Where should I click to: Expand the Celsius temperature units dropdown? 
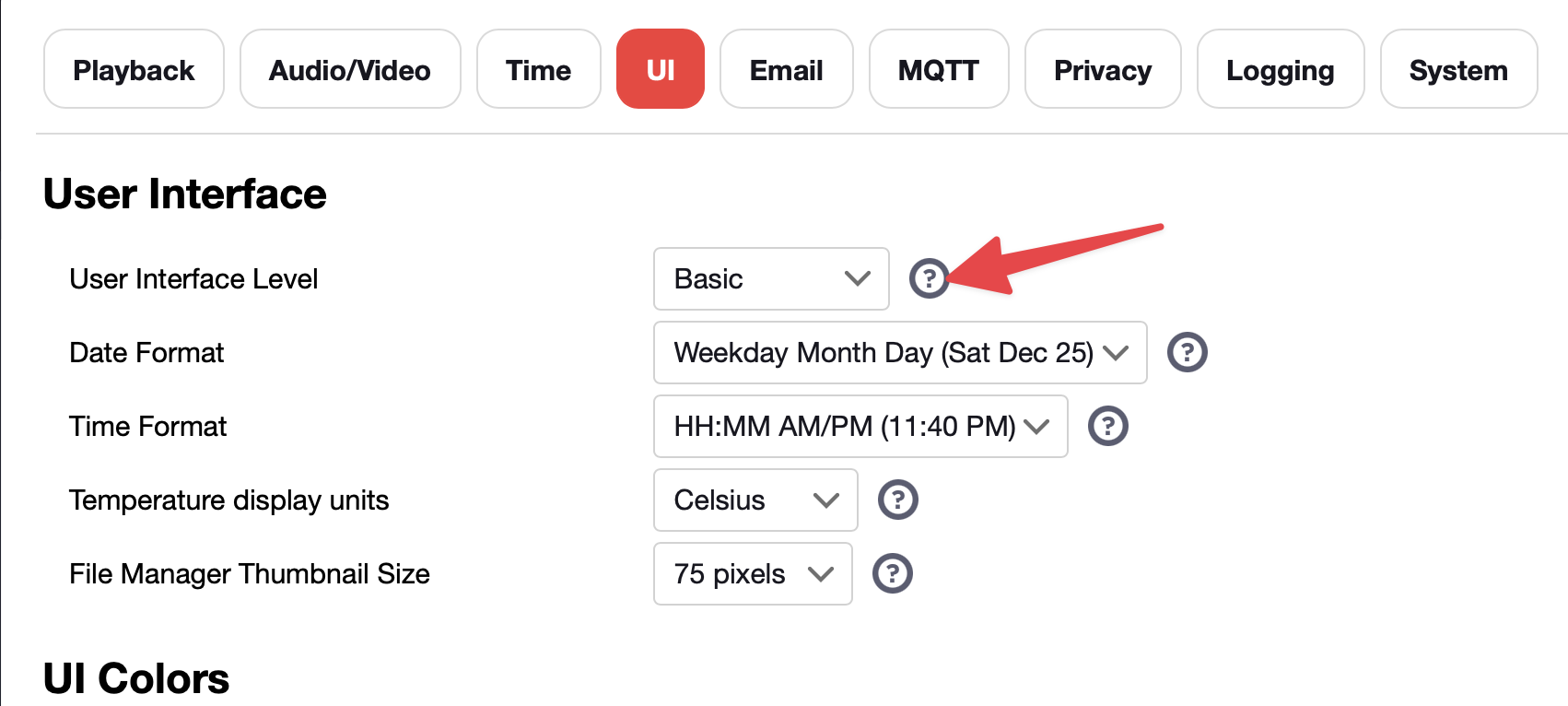755,500
